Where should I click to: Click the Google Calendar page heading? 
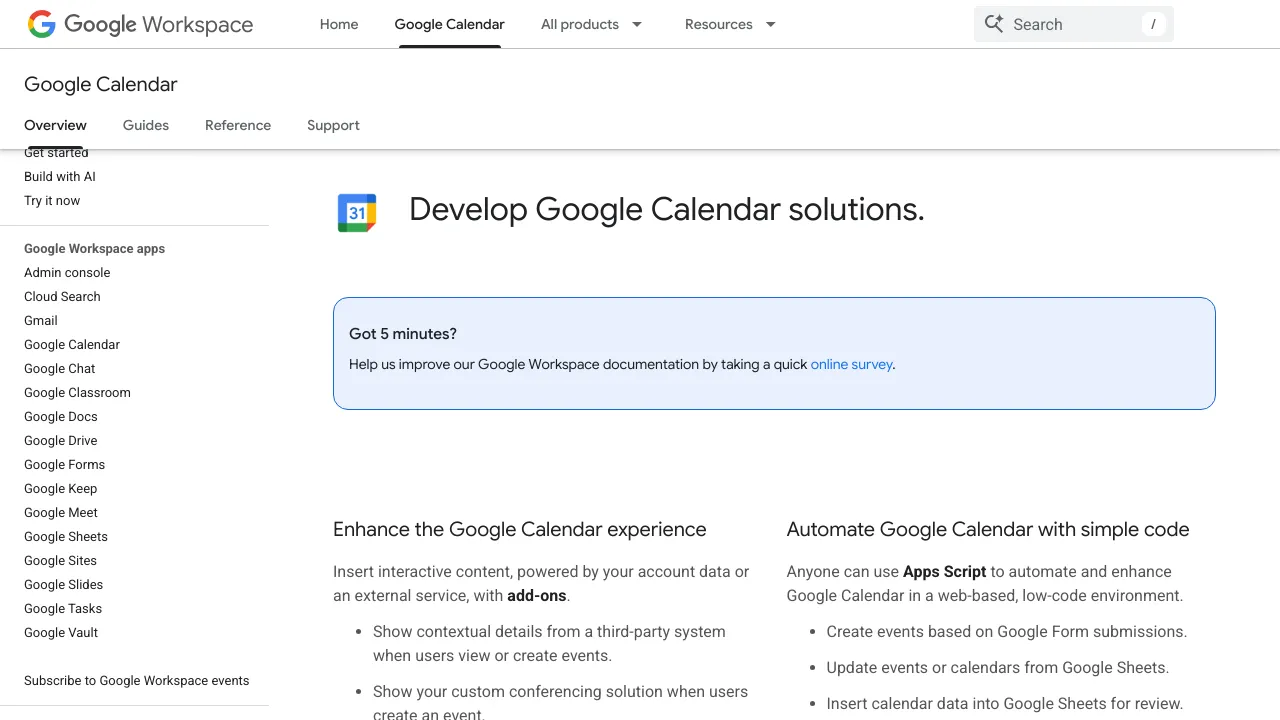(x=101, y=85)
